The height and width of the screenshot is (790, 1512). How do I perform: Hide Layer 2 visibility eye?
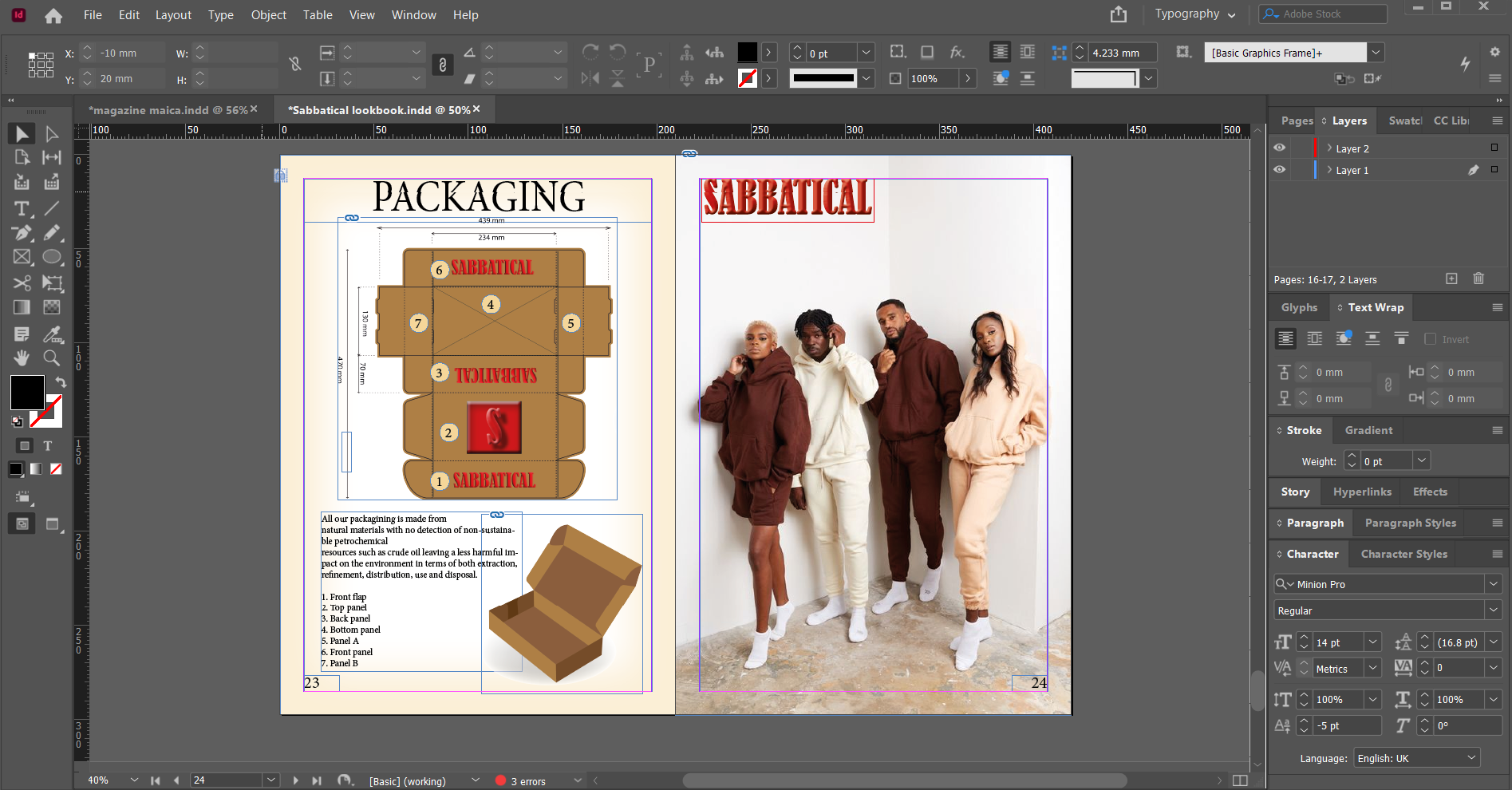click(1280, 148)
